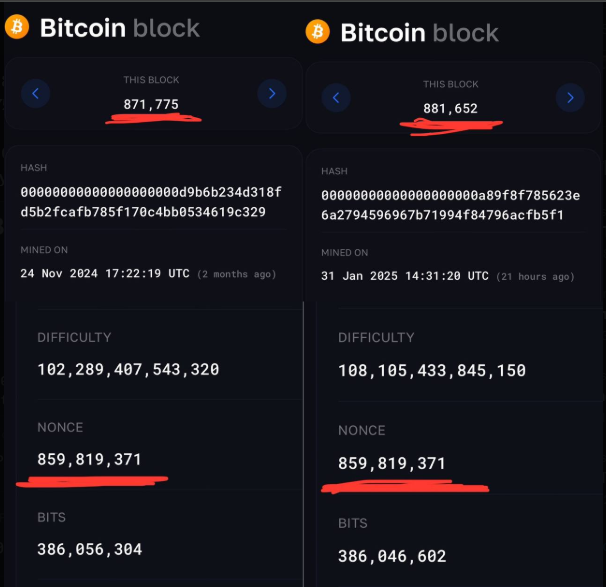Click the left block's nonce 859,819,371
This screenshot has height=587, width=606.
pyautogui.click(x=89, y=459)
